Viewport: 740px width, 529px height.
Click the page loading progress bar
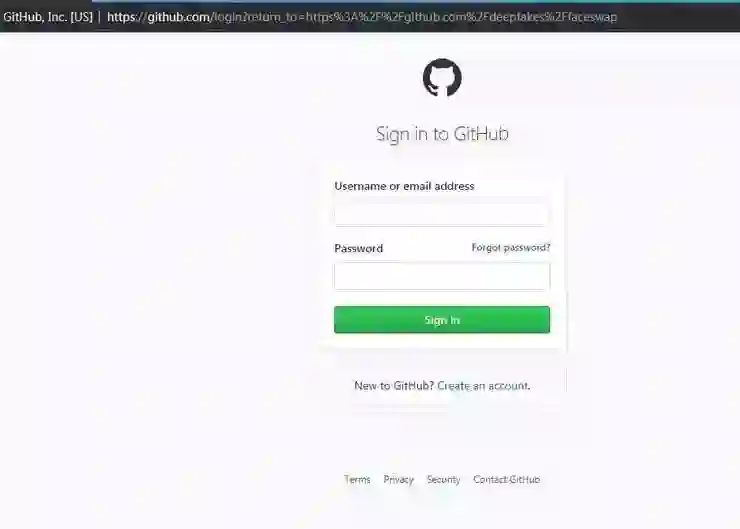coord(416,1)
